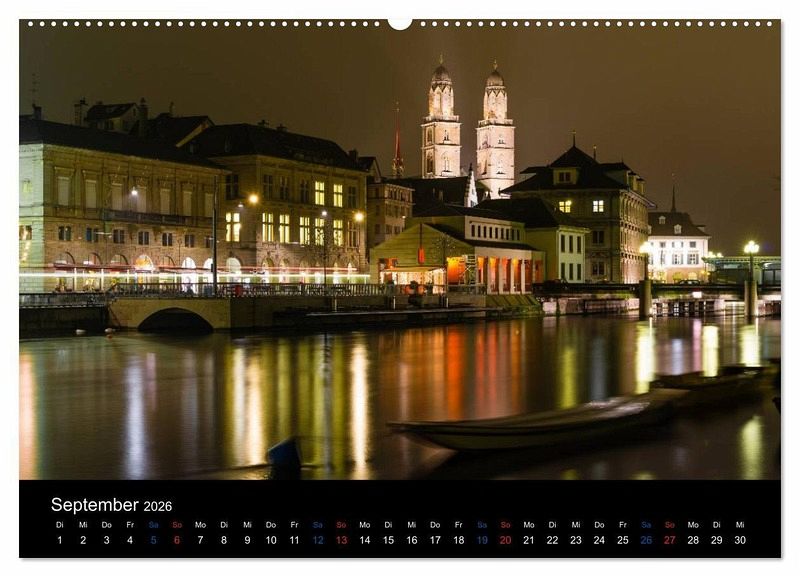Viewport: 800px width, 577px height.
Task: Select Sunday the 13th in red
Action: click(x=341, y=540)
